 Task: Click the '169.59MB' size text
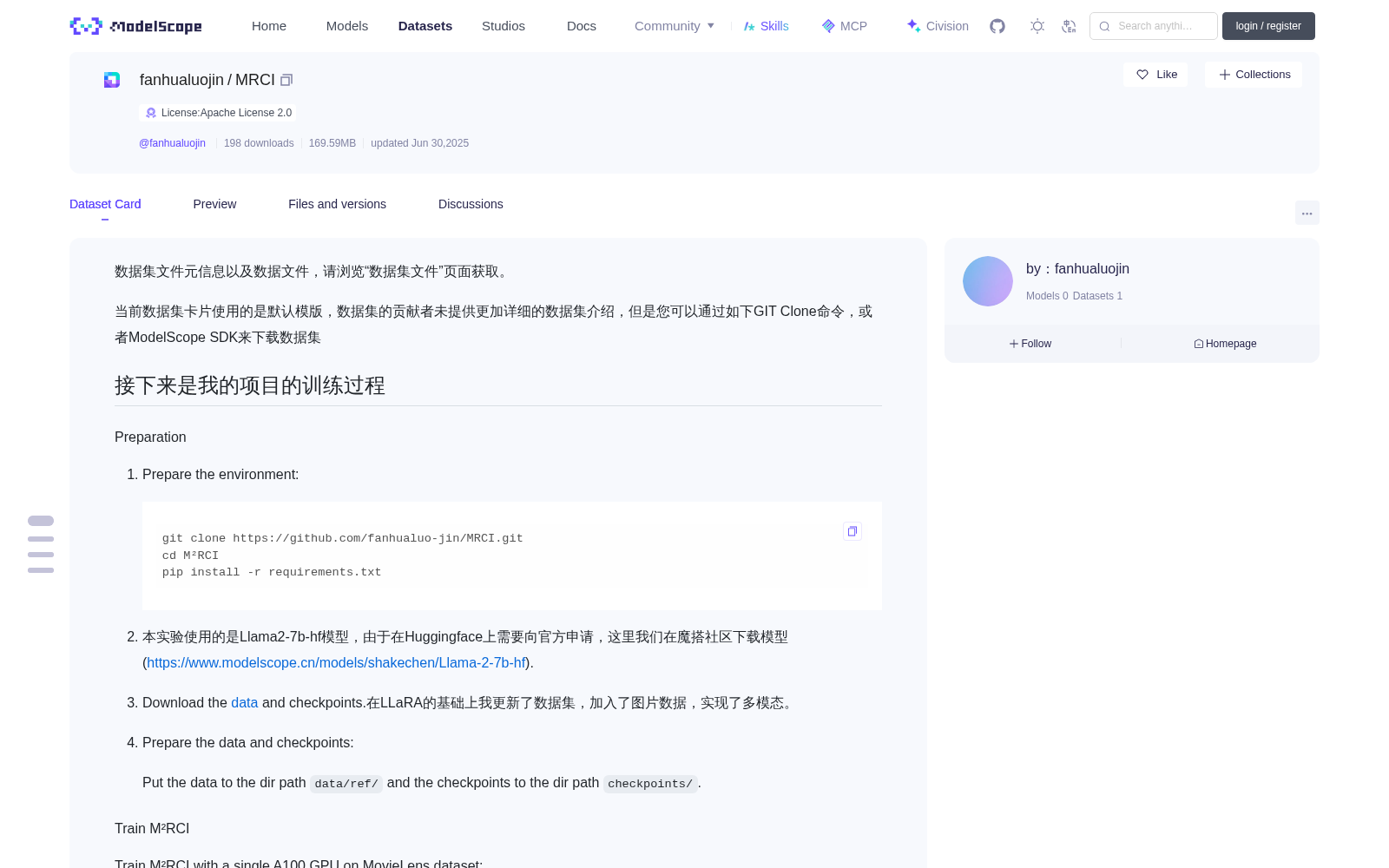pos(332,143)
